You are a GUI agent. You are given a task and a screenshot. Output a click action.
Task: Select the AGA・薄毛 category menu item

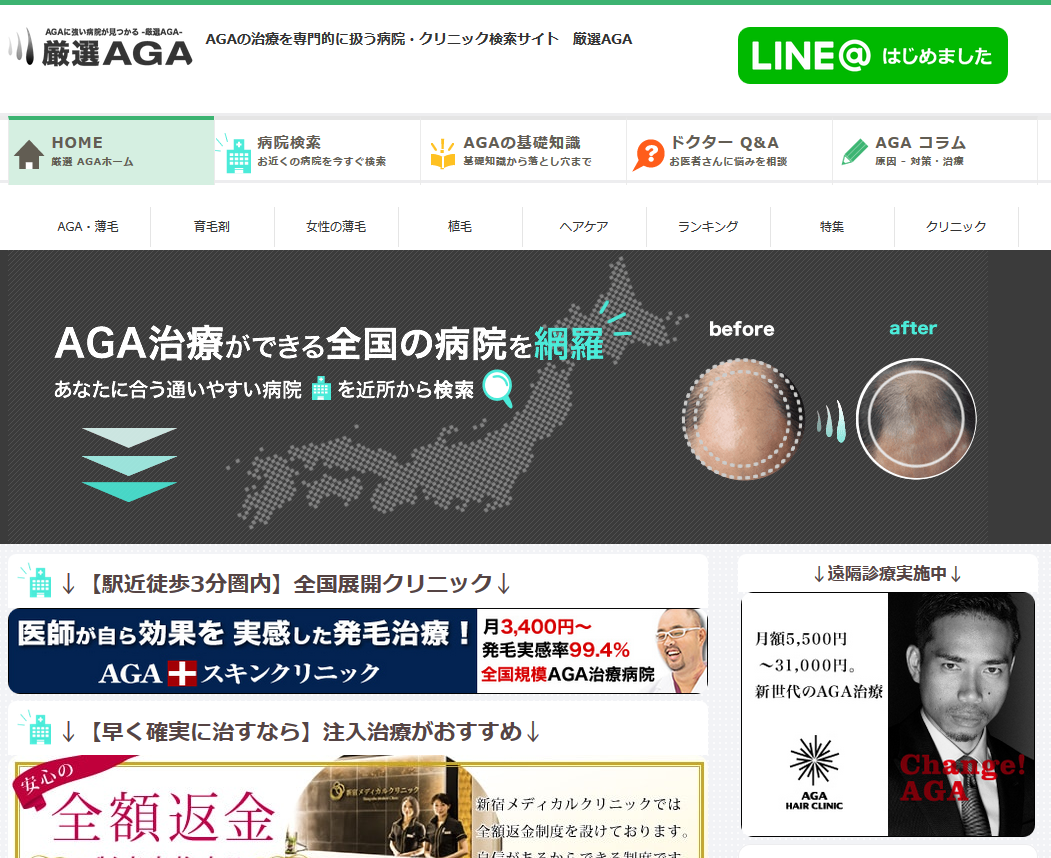[x=88, y=227]
